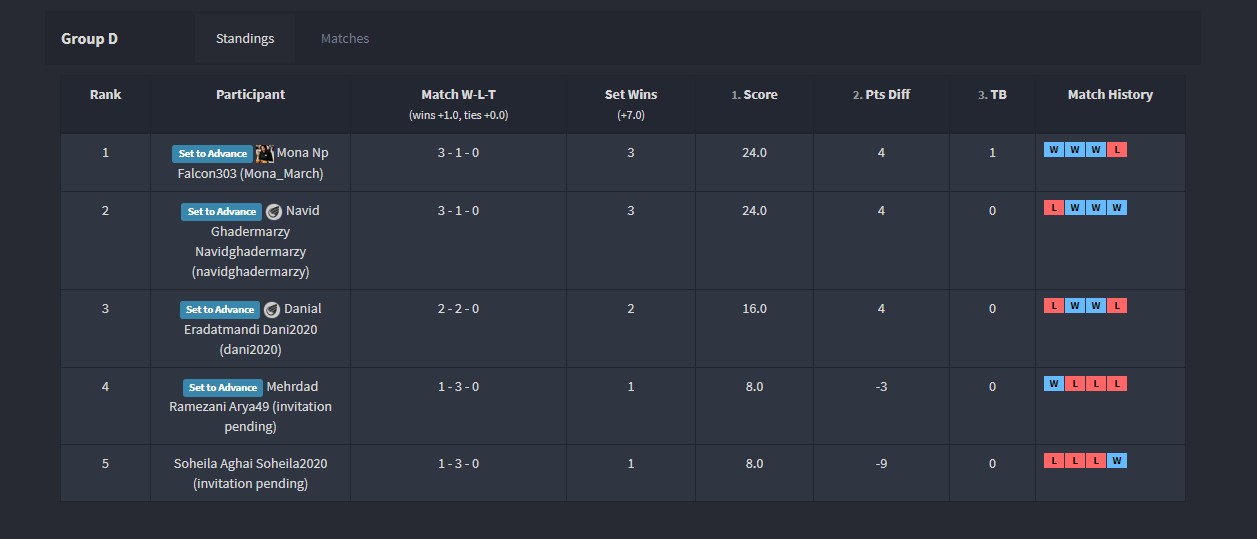Click Mona Np's profile avatar
Image resolution: width=1257 pixels, height=539 pixels.
(x=265, y=153)
